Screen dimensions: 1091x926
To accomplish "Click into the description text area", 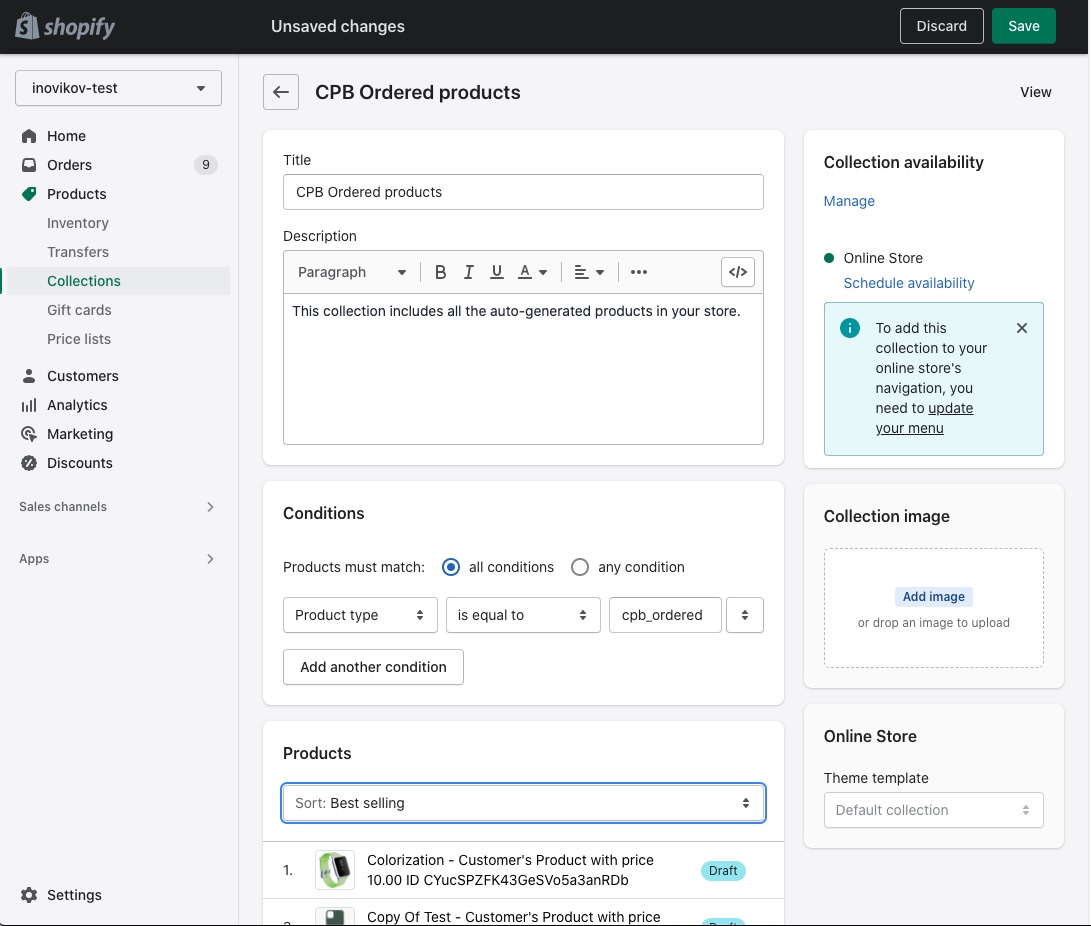I will pos(523,369).
